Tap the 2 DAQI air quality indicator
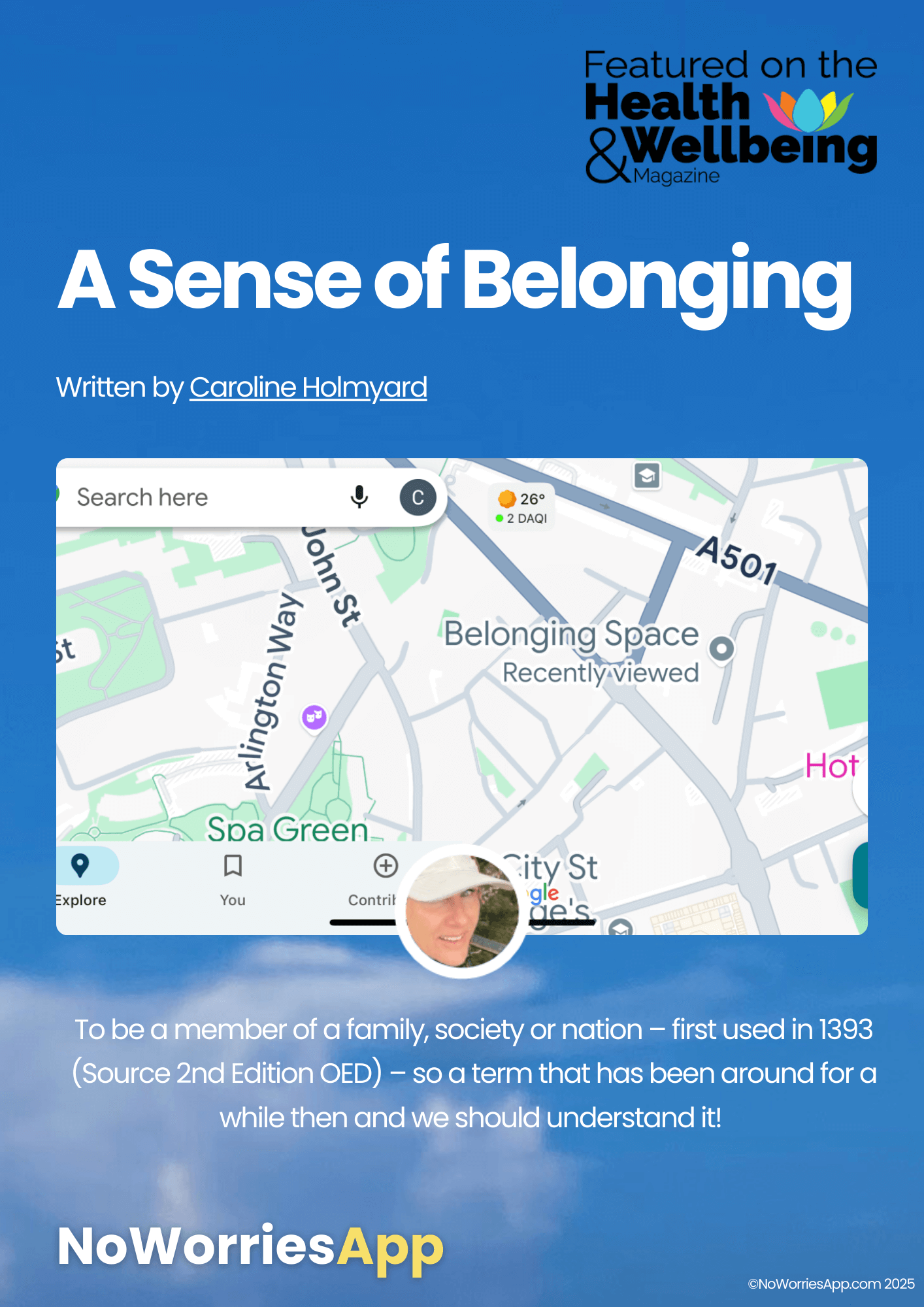Image resolution: width=924 pixels, height=1307 pixels. click(x=523, y=518)
